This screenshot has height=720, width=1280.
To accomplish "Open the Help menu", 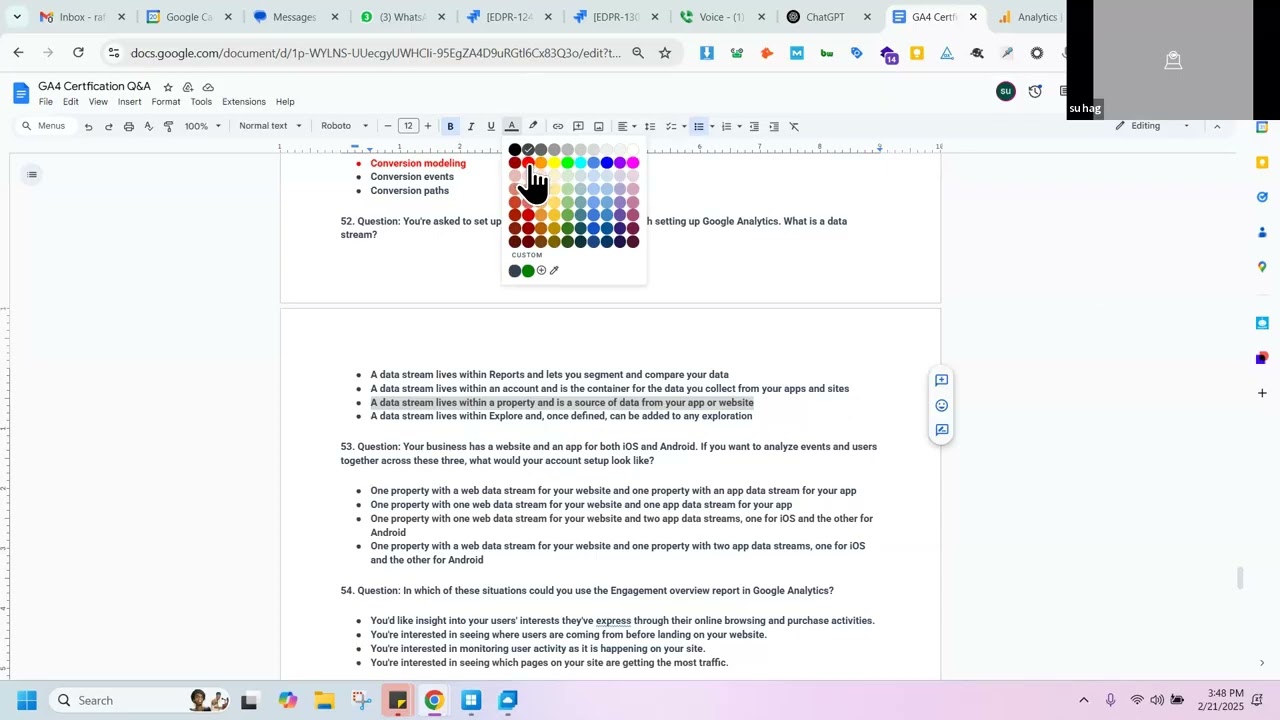I will (x=285, y=102).
